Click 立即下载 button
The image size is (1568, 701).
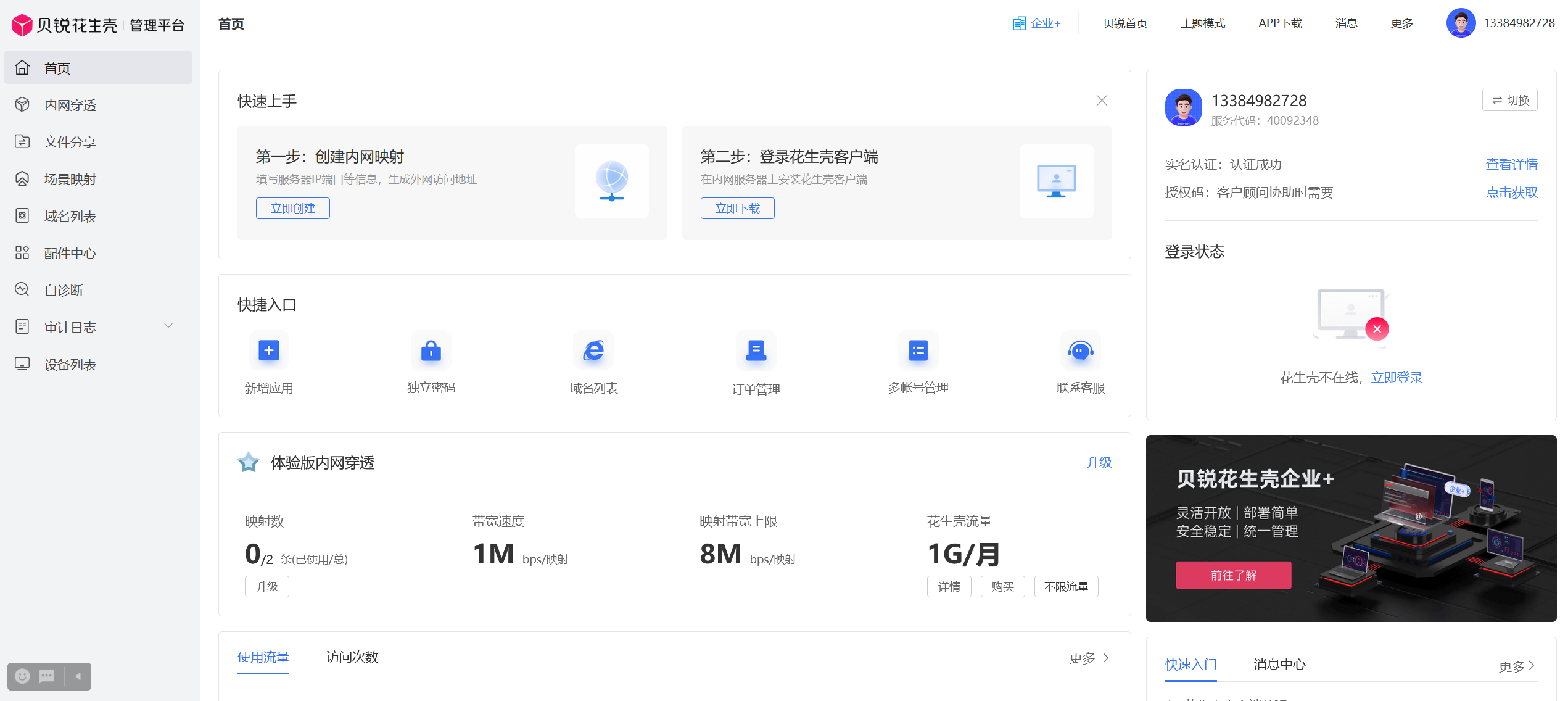(x=738, y=209)
